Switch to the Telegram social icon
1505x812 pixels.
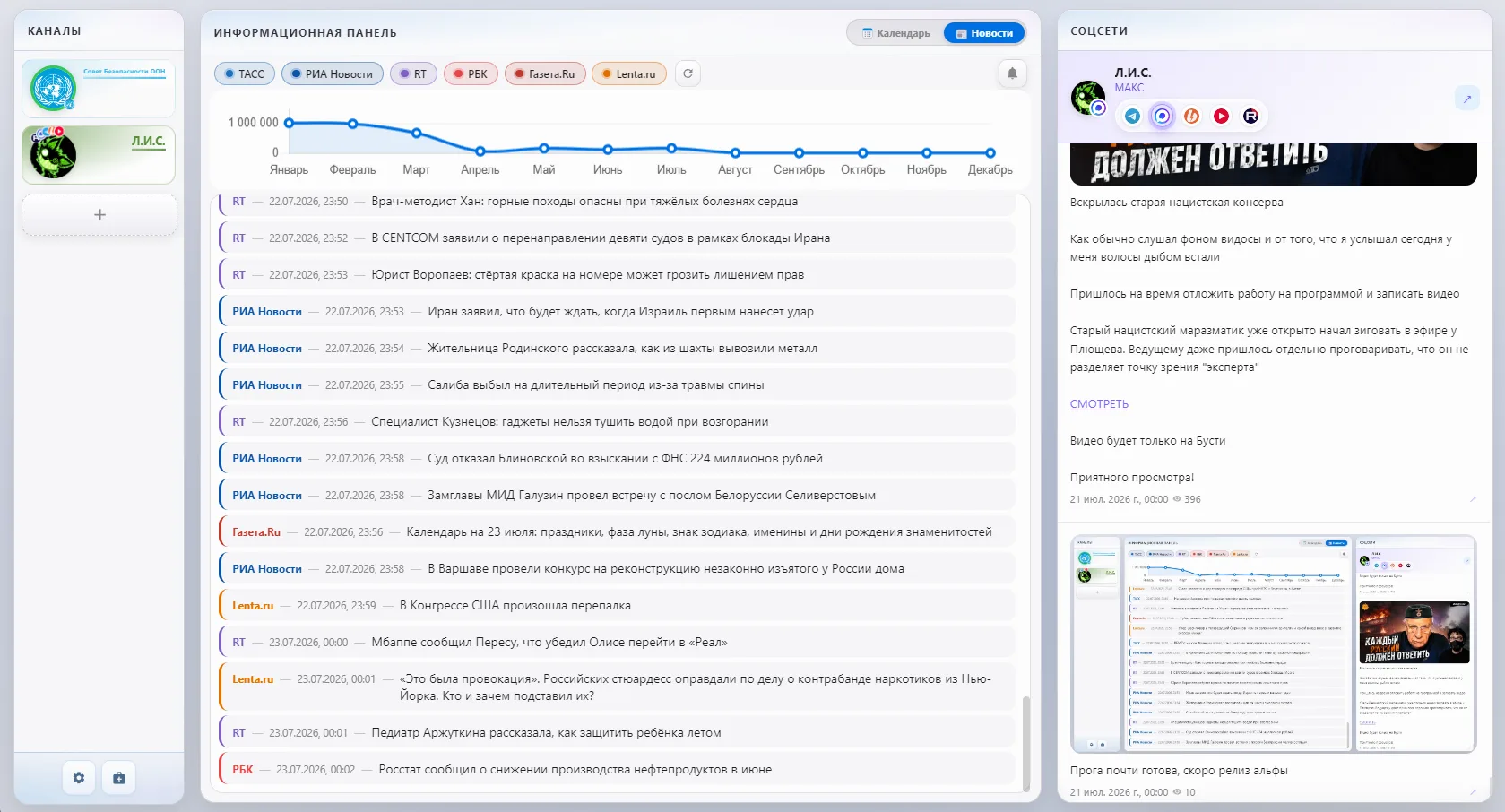(x=1133, y=116)
